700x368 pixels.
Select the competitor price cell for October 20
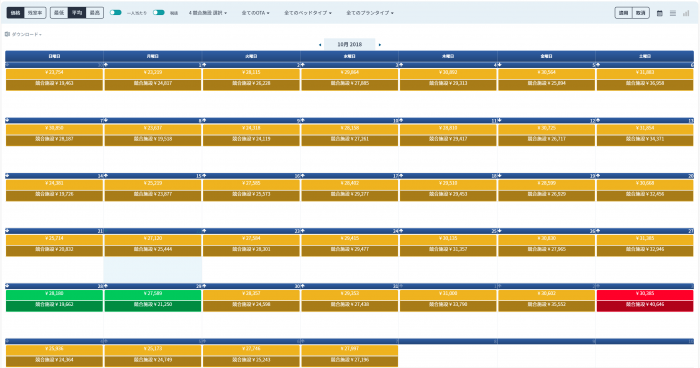pos(645,195)
